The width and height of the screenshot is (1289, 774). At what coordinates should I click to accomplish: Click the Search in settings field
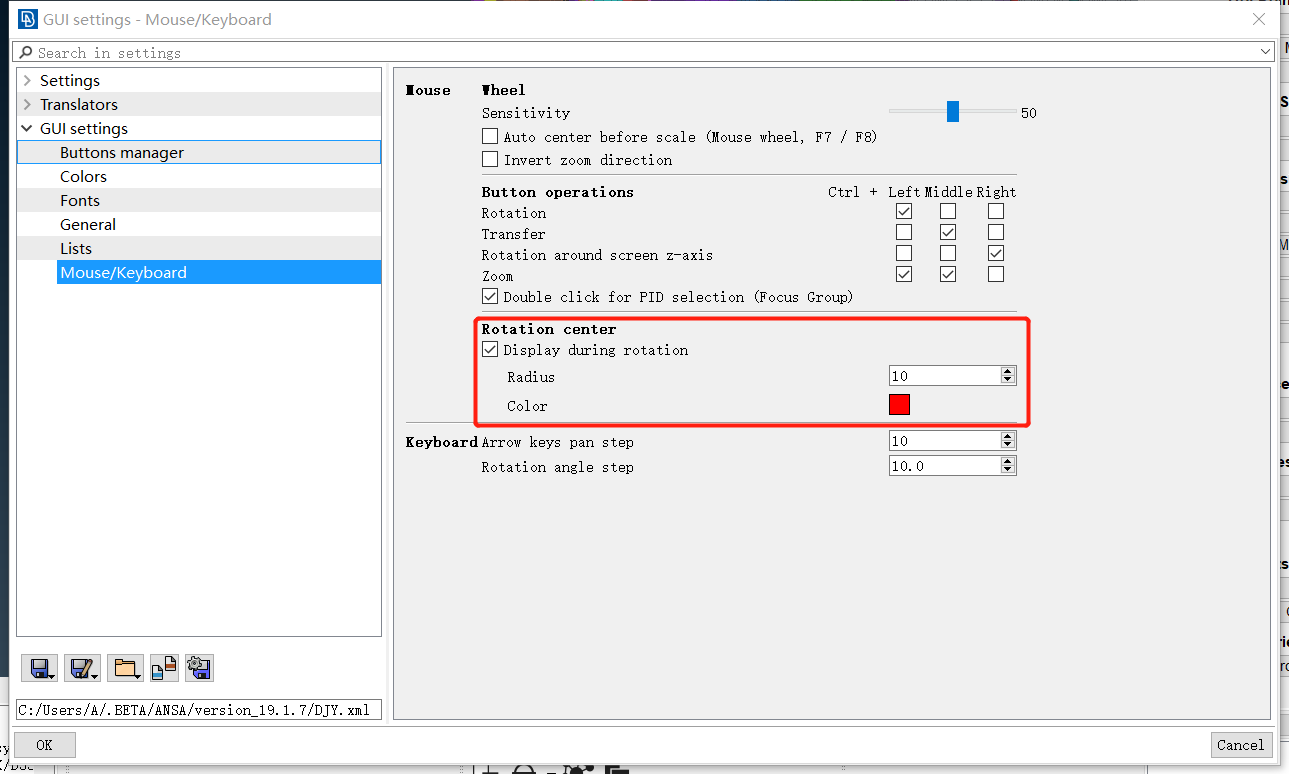(x=645, y=52)
